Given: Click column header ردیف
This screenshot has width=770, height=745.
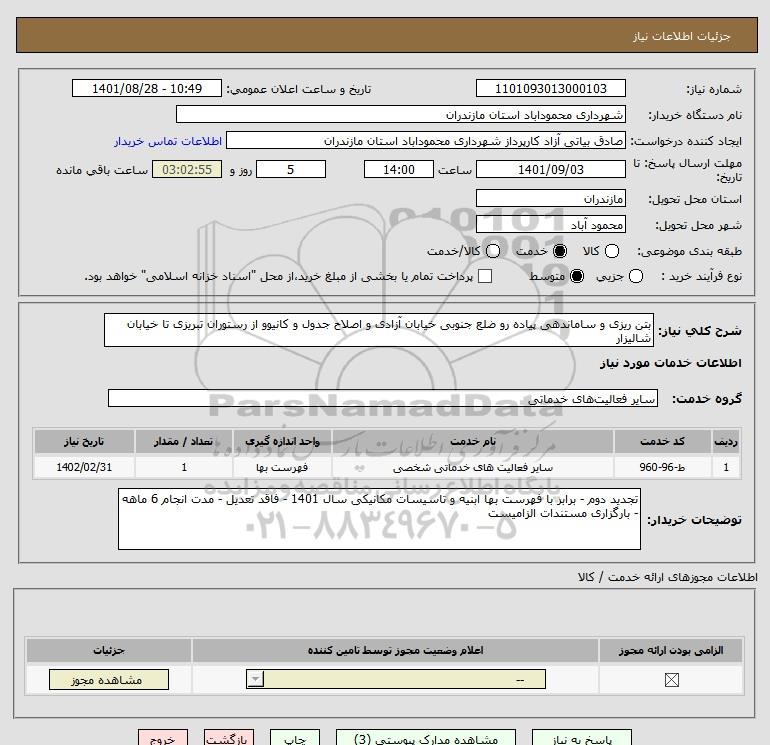Looking at the screenshot, I should click(x=726, y=441).
